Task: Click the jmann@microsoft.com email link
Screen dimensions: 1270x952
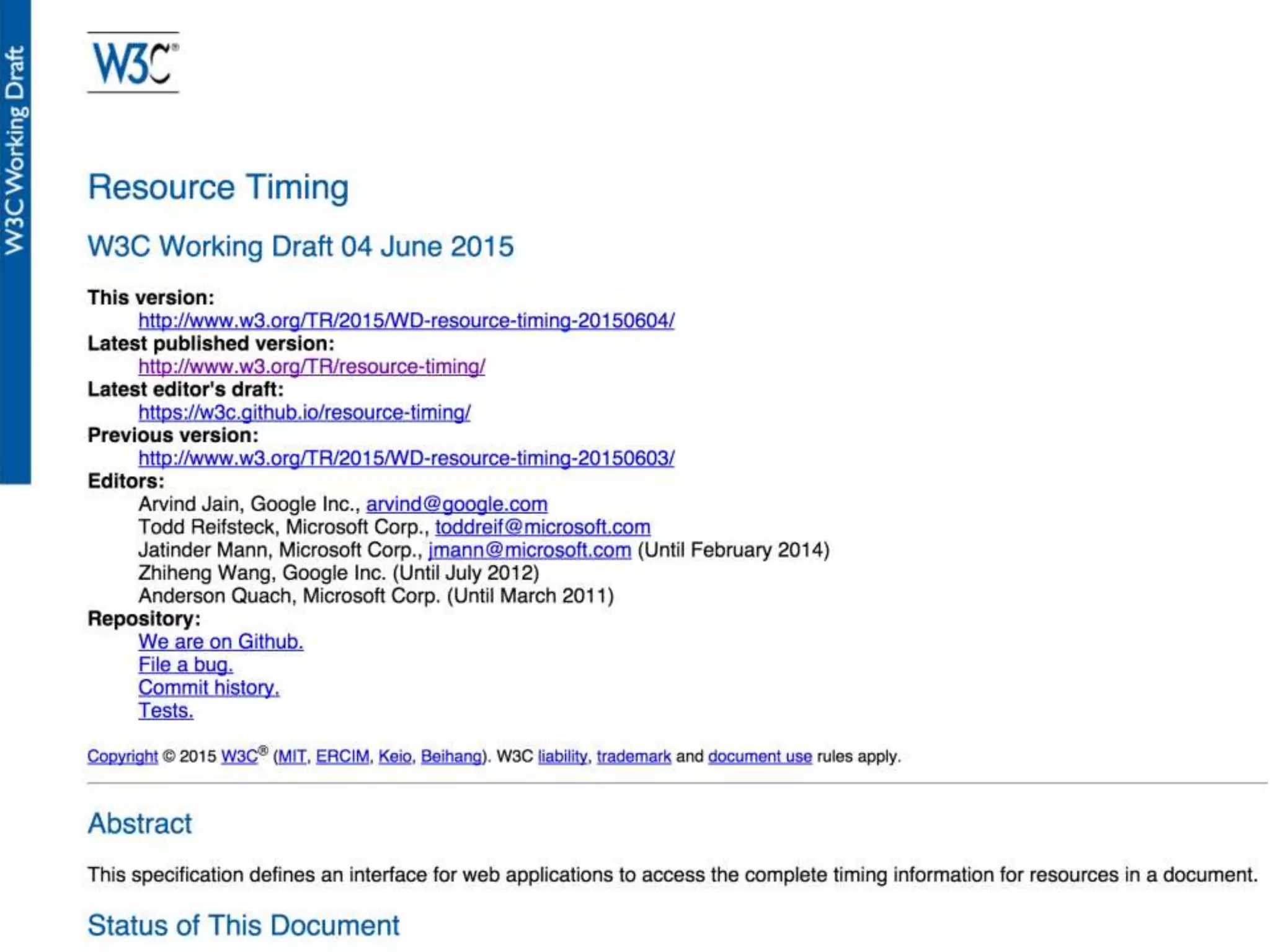Action: (x=530, y=550)
